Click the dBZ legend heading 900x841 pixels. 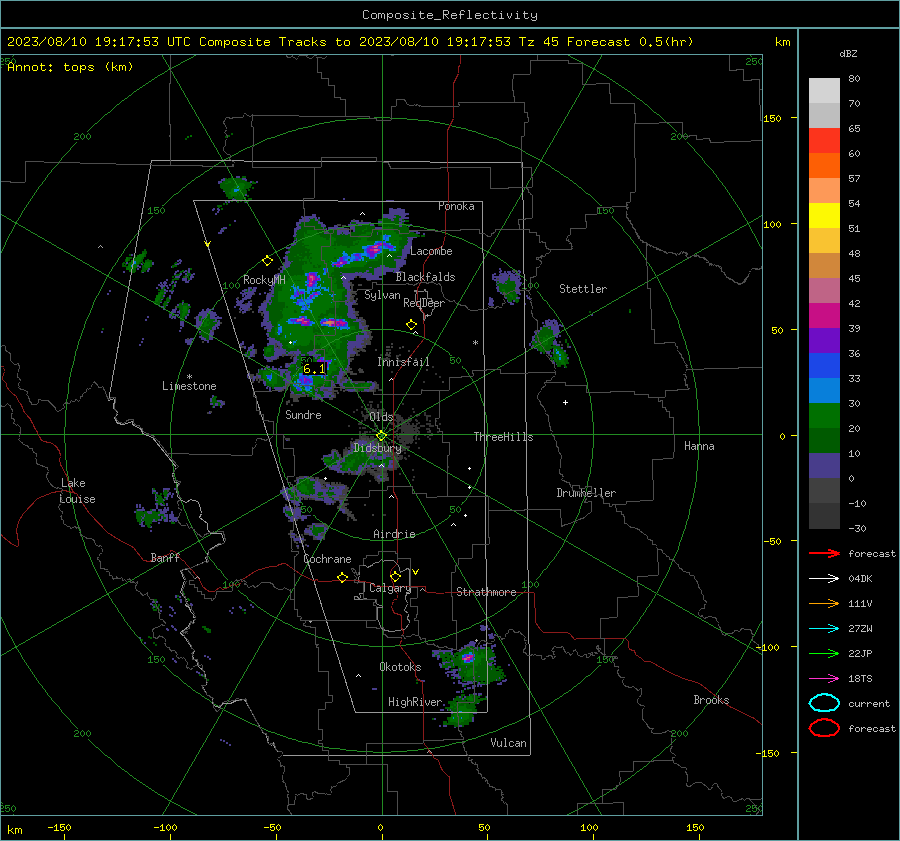click(x=848, y=54)
